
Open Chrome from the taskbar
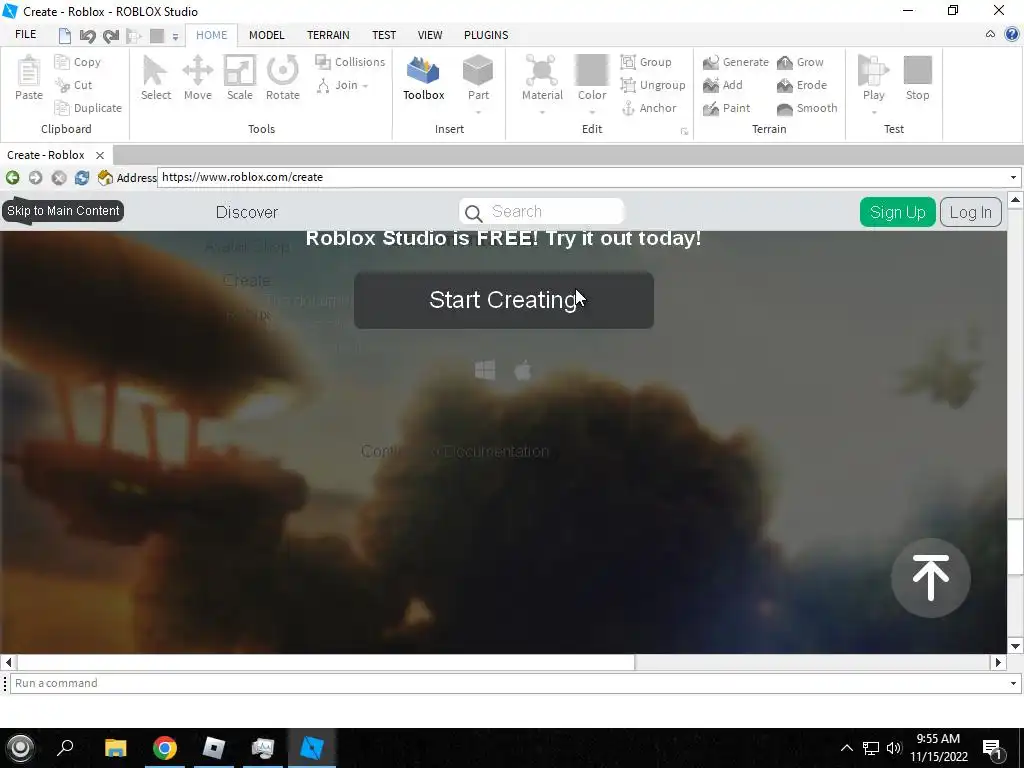[165, 748]
